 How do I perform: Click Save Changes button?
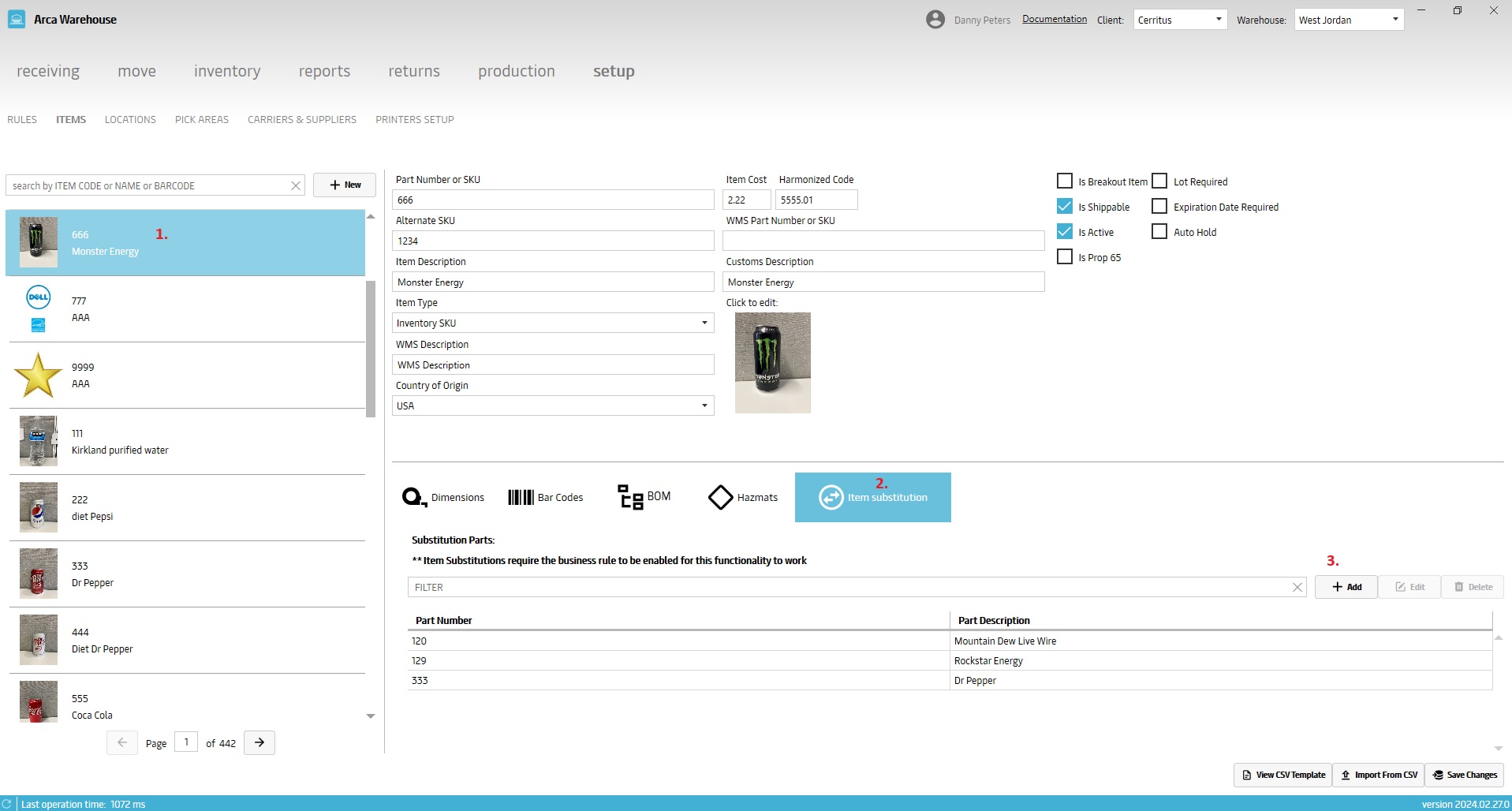[x=1465, y=775]
